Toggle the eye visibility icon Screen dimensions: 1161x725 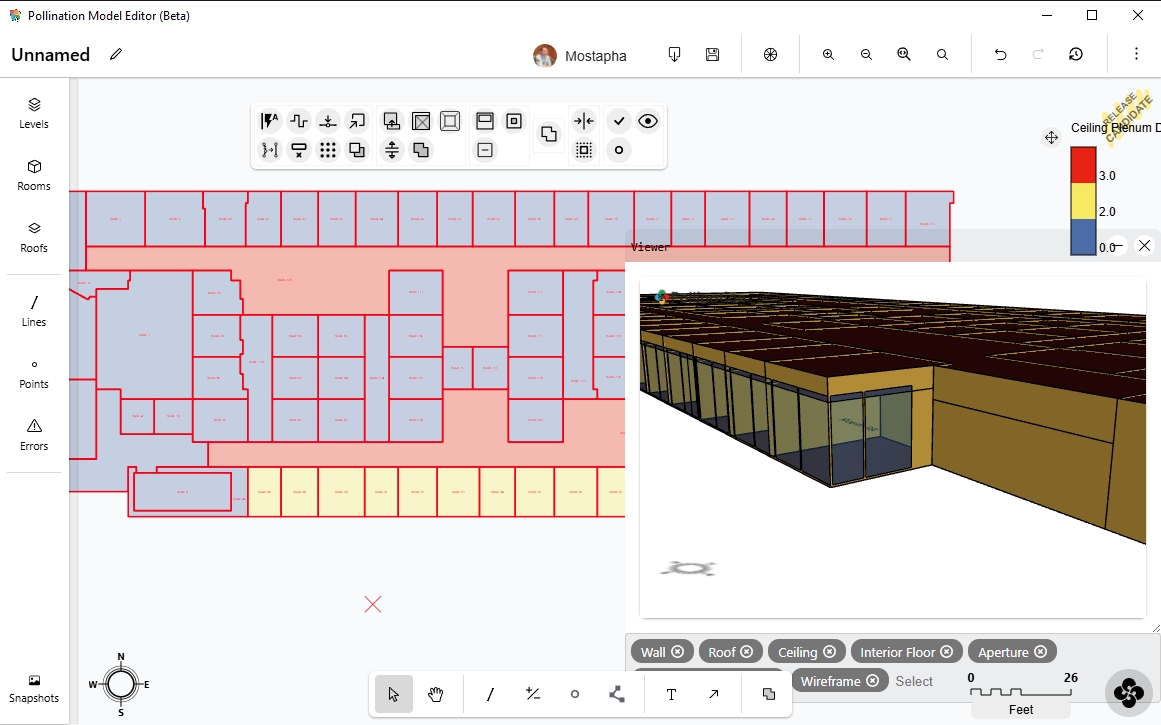[x=648, y=121]
